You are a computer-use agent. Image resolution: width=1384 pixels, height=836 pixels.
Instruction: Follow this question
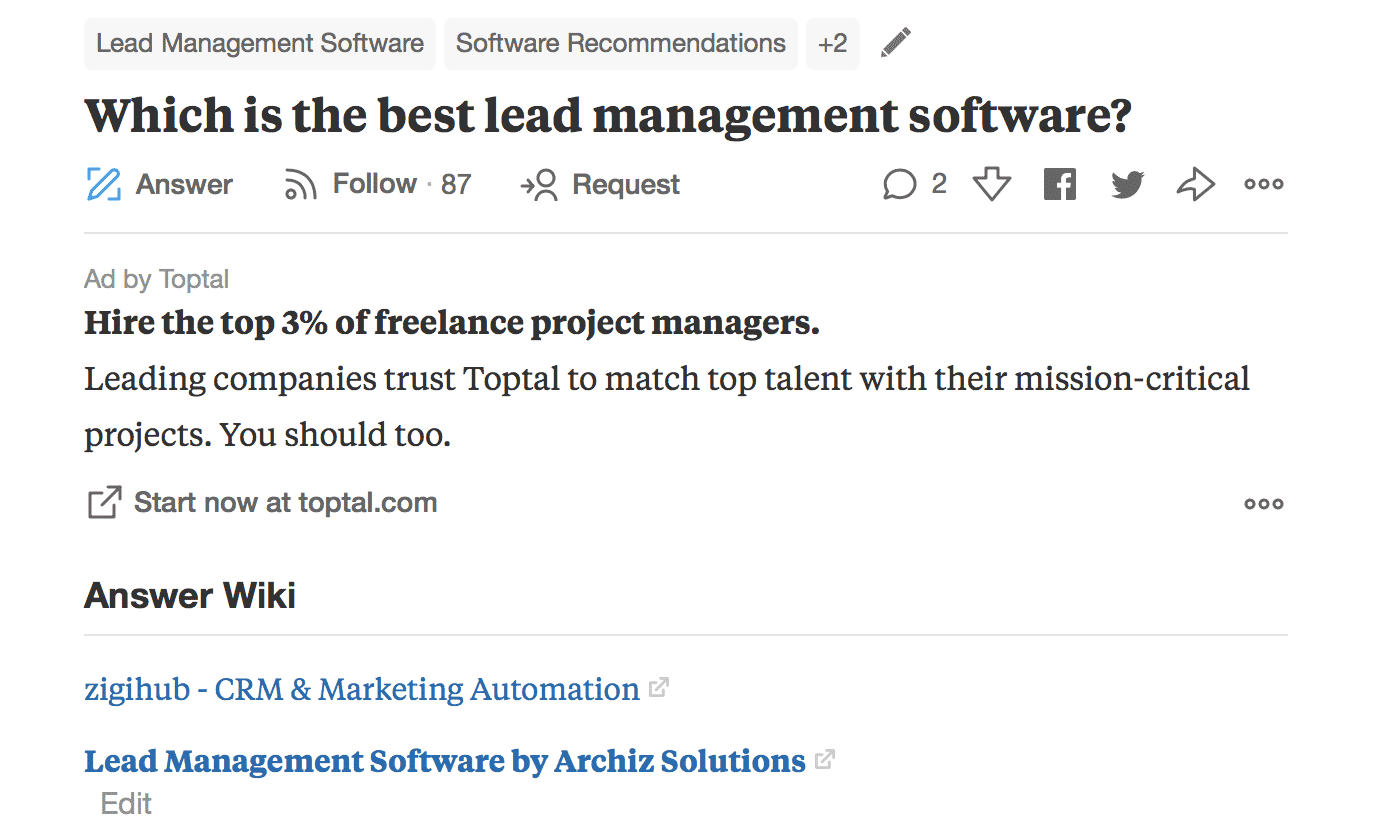[375, 184]
